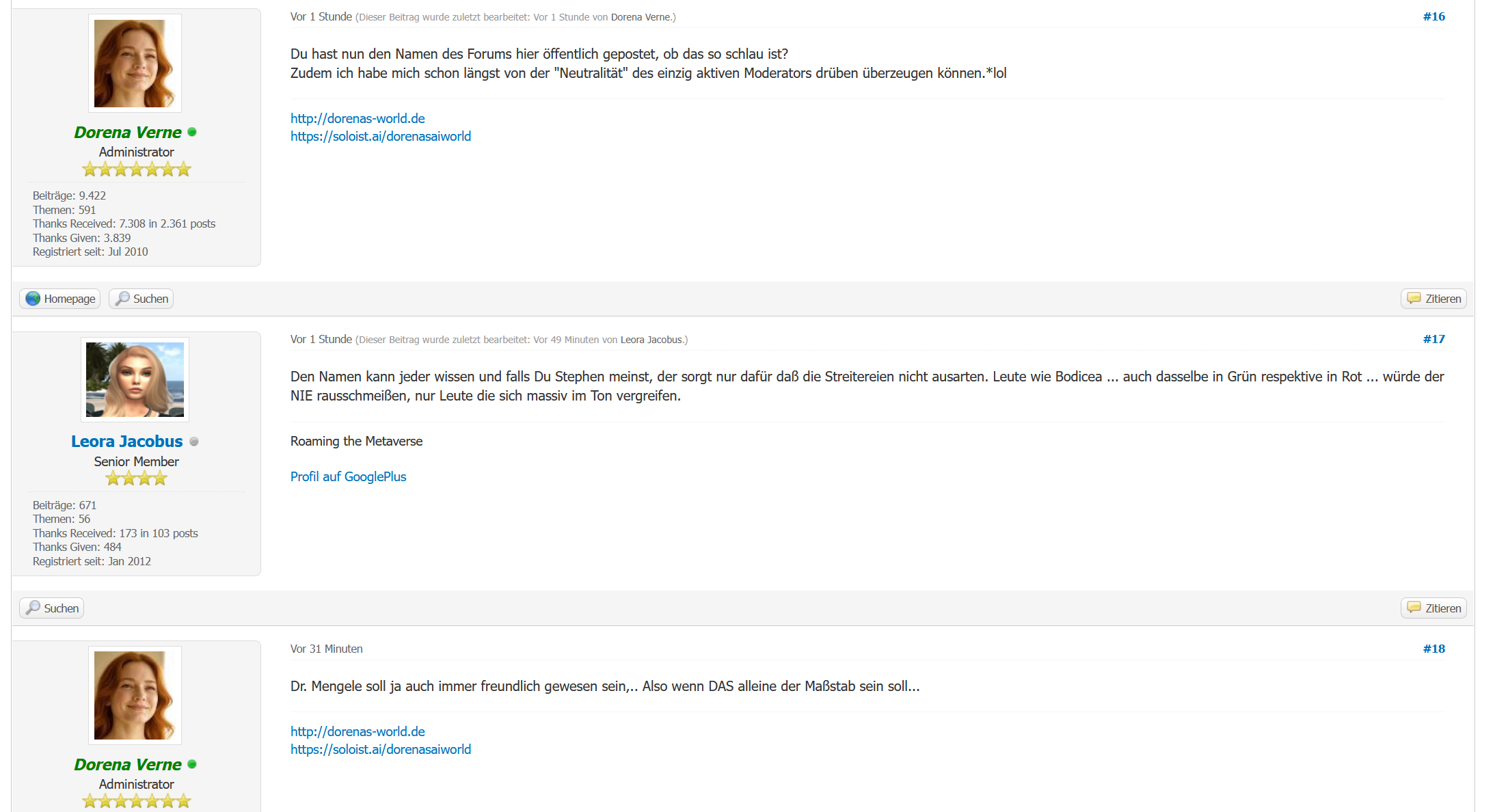
Task: Click the Homepage button under post #16
Action: (60, 299)
